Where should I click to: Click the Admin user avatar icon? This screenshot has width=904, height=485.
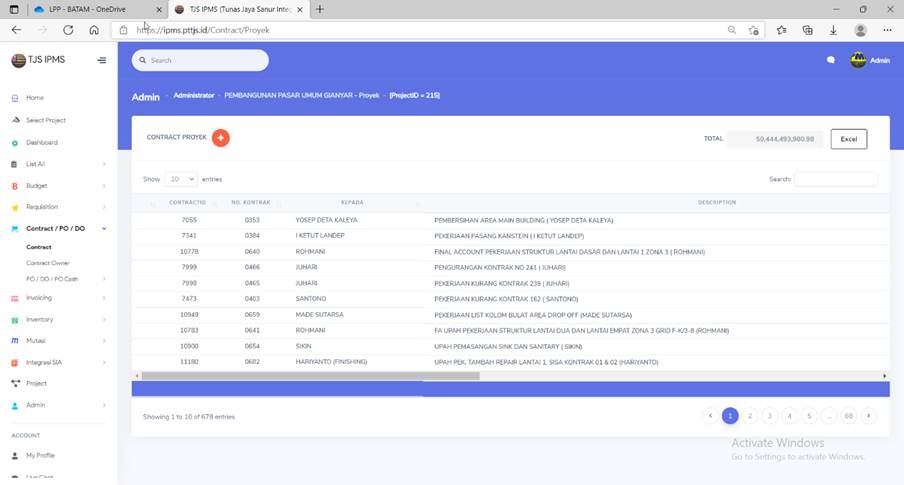(858, 60)
